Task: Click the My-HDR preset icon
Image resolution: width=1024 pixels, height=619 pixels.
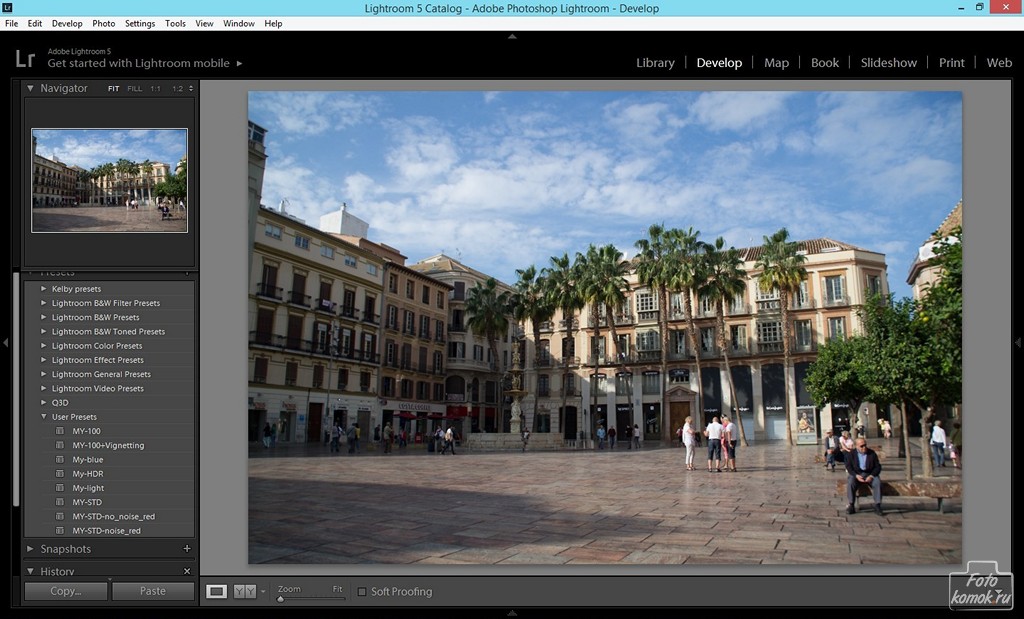Action: click(60, 473)
